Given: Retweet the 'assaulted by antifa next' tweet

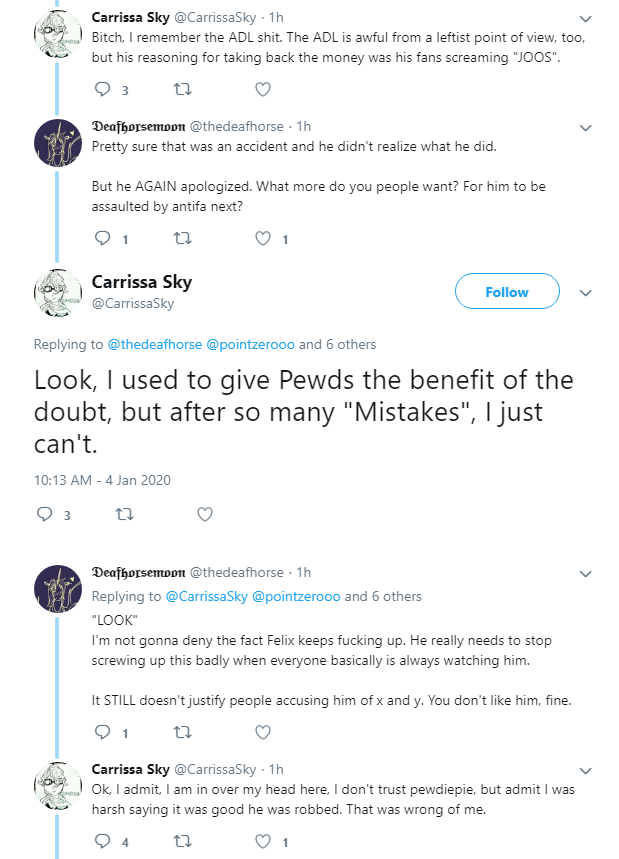Looking at the screenshot, I should coord(182,238).
